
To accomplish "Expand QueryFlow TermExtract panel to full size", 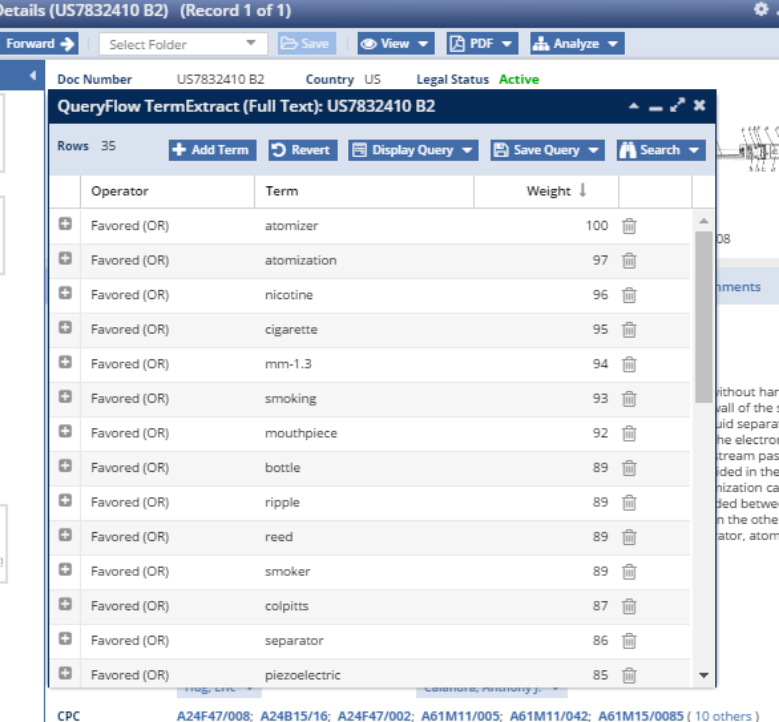I will click(x=677, y=105).
